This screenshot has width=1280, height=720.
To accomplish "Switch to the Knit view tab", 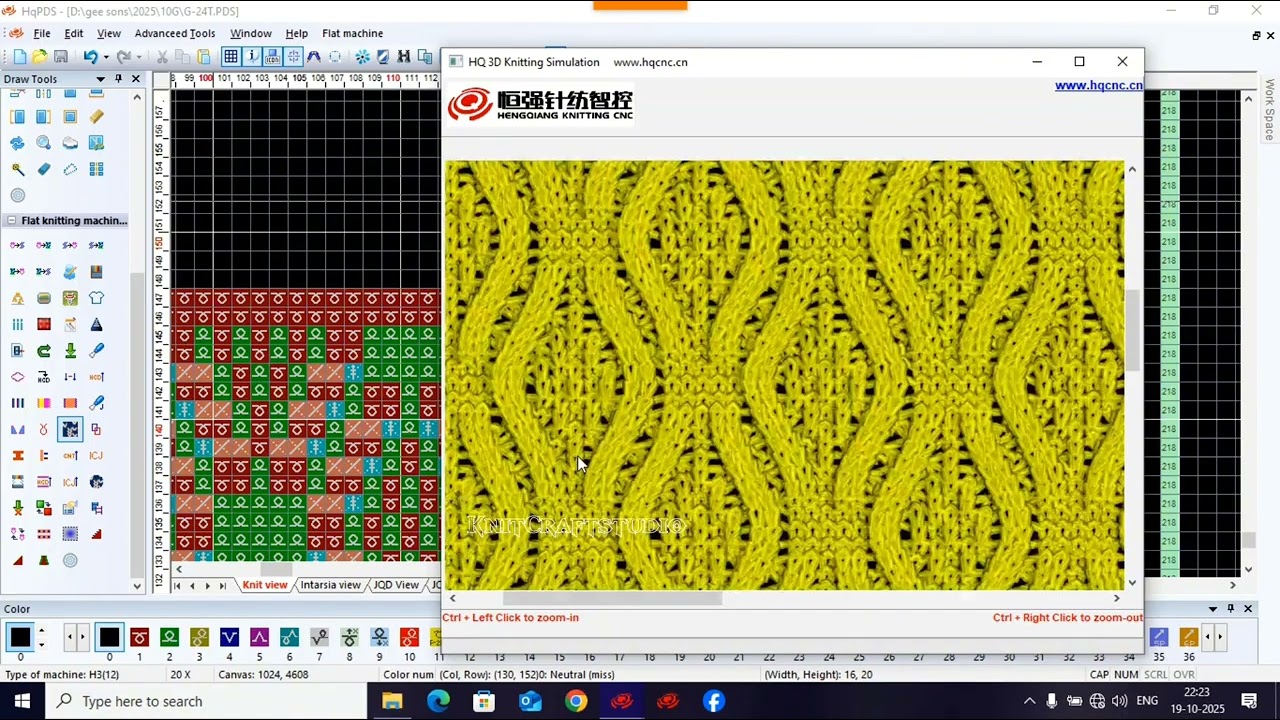I will 265,585.
